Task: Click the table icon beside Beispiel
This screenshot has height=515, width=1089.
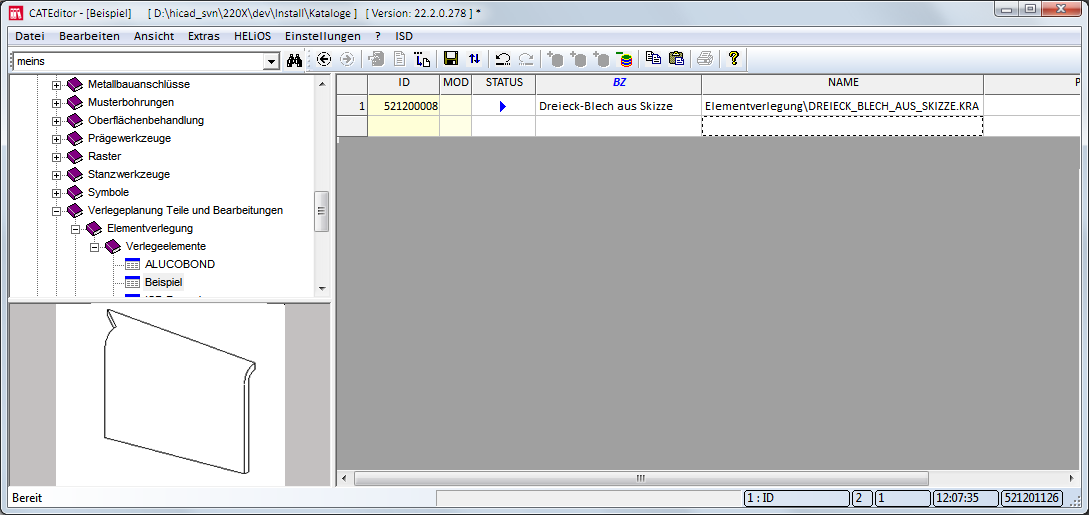Action: (133, 282)
